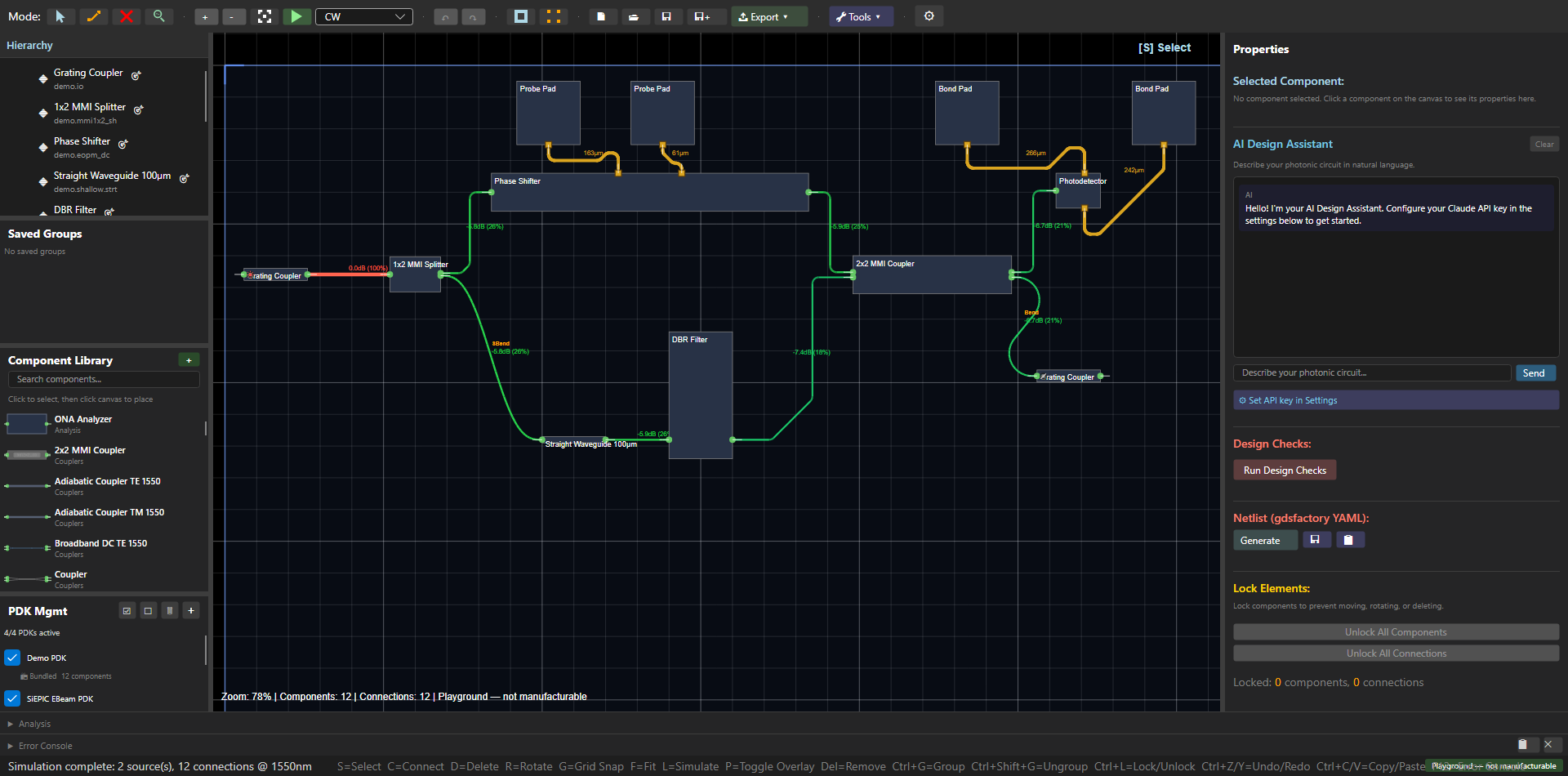Run simulation with green play button
Screen dimensions: 1568x776
(296, 16)
